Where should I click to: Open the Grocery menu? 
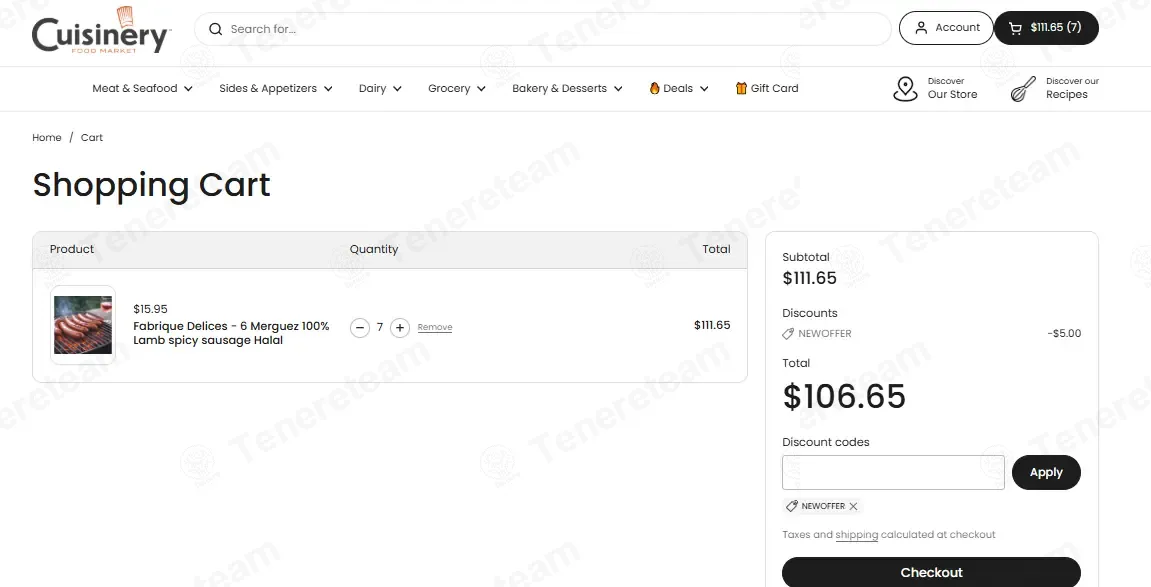click(457, 89)
